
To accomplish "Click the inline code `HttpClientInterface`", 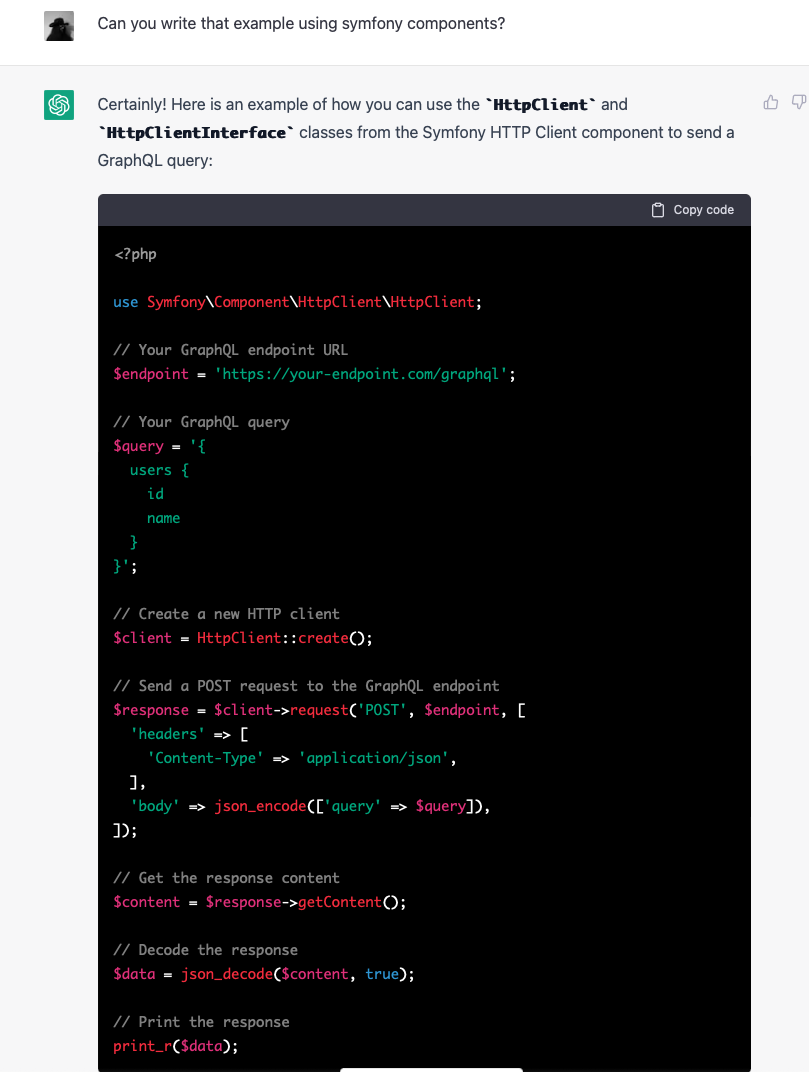I will click(196, 133).
